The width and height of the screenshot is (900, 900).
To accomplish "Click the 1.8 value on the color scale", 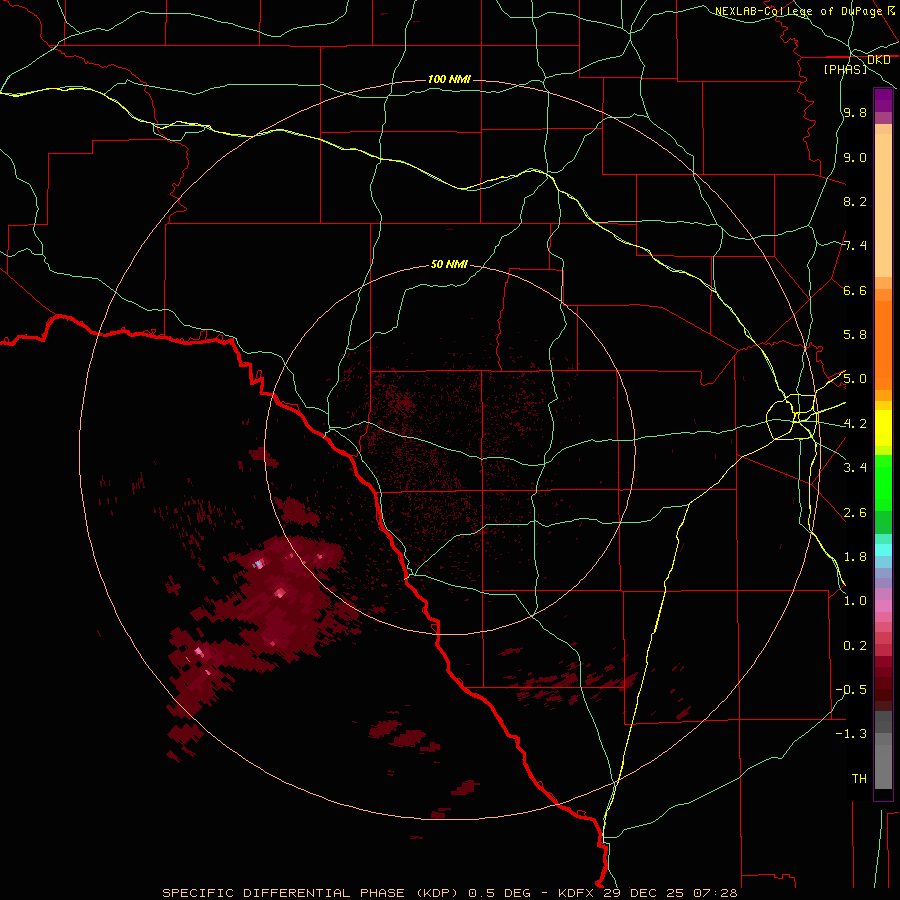I will tap(855, 557).
